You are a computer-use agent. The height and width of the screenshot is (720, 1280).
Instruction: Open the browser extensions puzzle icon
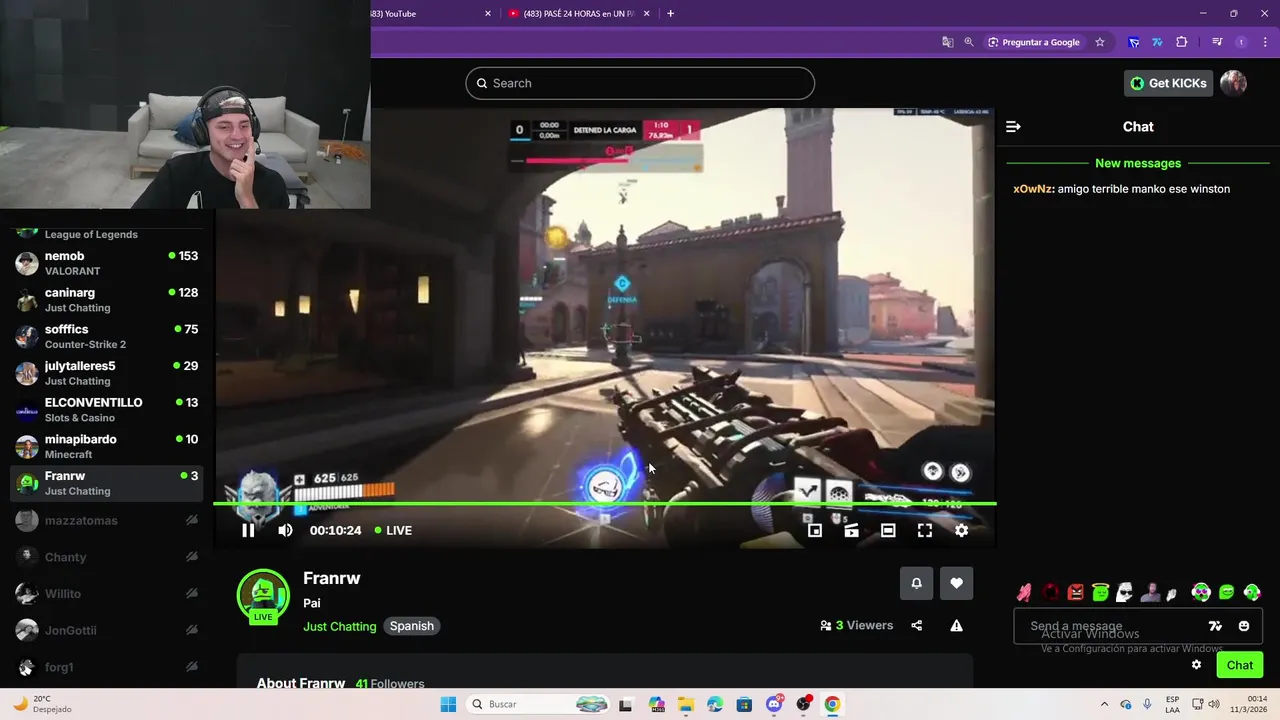[x=1182, y=42]
